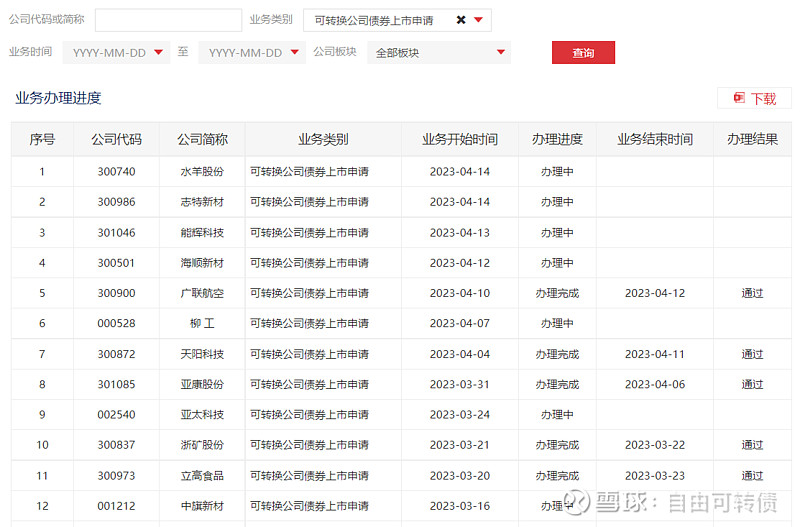Screen dimensions: 800x527
Task: Select company name 柳工
Action: 202,323
